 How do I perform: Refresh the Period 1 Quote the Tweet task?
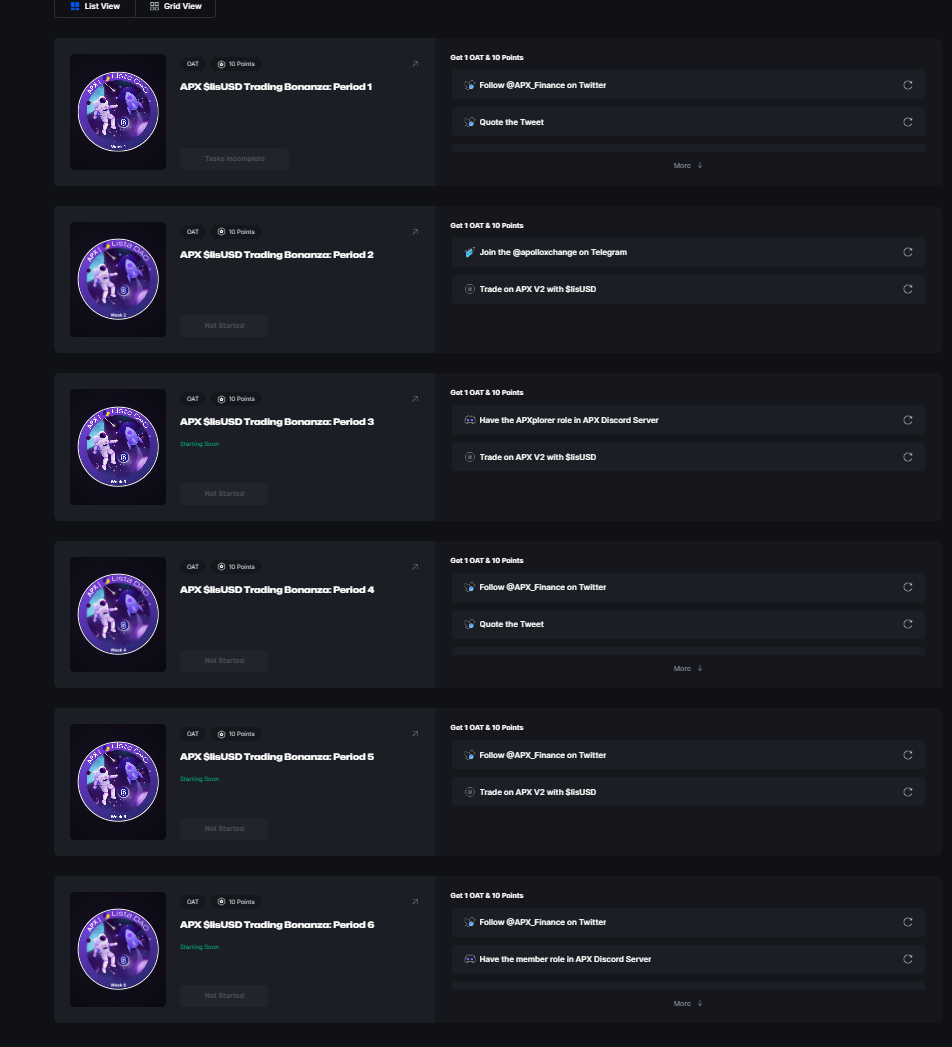(907, 122)
